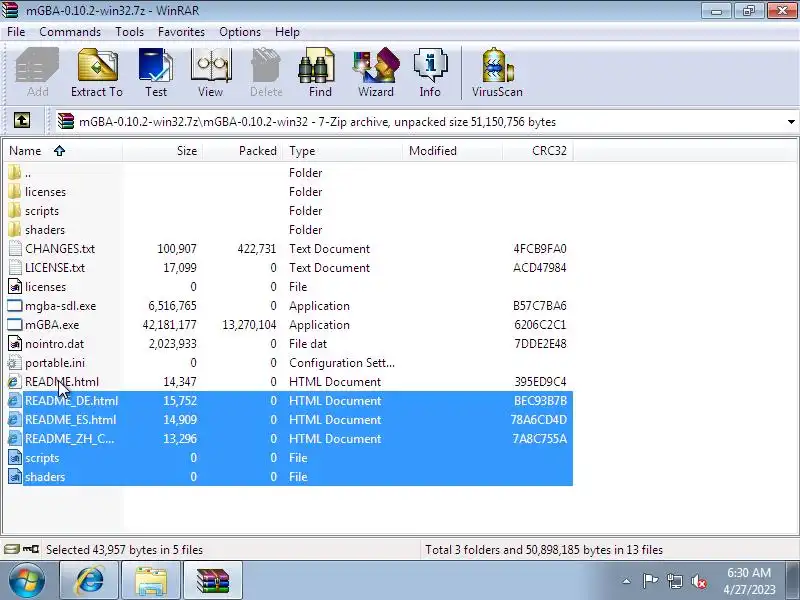Viewport: 800px width, 600px height.
Task: Click the key icon in the status bar
Action: pyautogui.click(x=31, y=549)
